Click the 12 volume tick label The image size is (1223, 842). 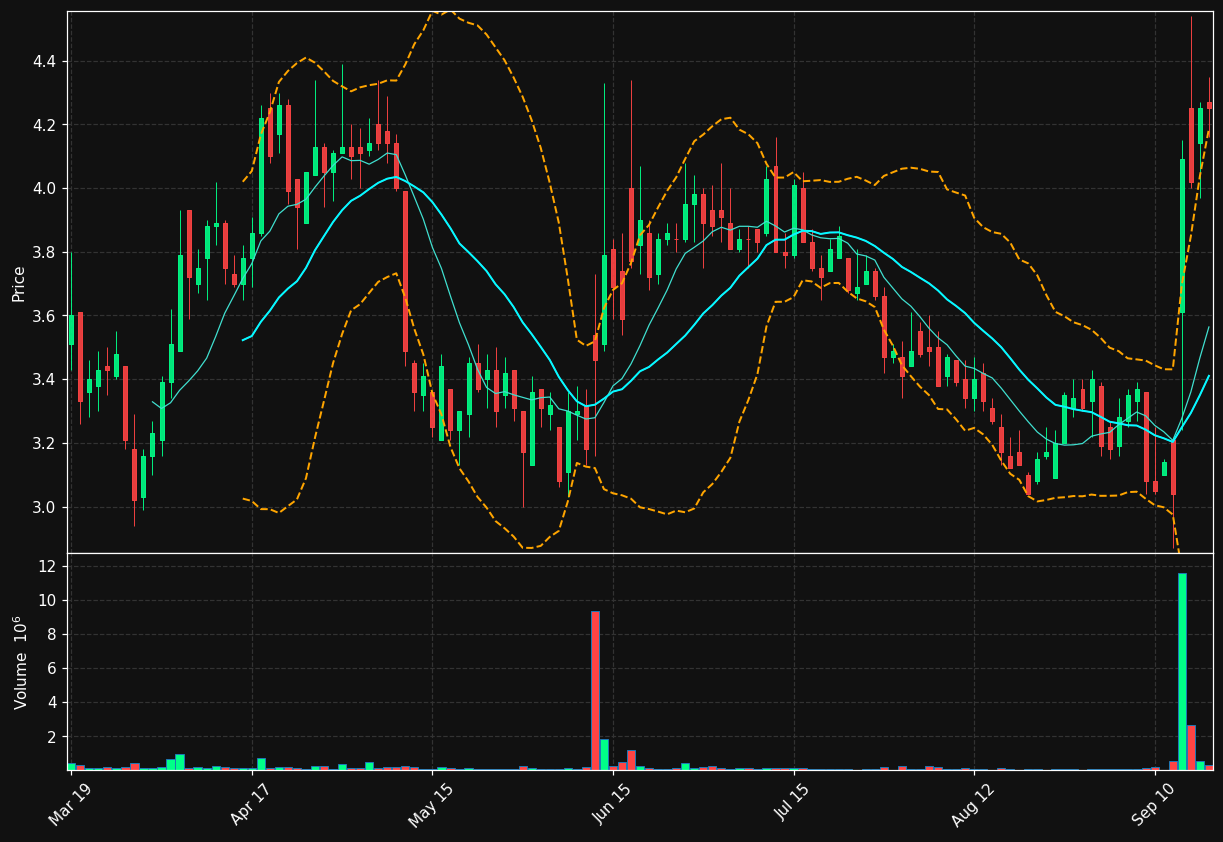pos(49,566)
